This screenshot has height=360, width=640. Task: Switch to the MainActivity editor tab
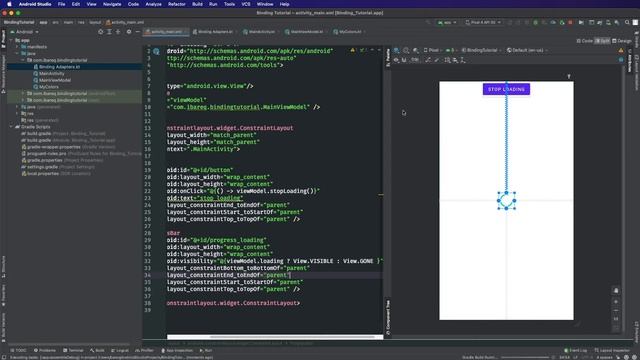click(x=260, y=32)
